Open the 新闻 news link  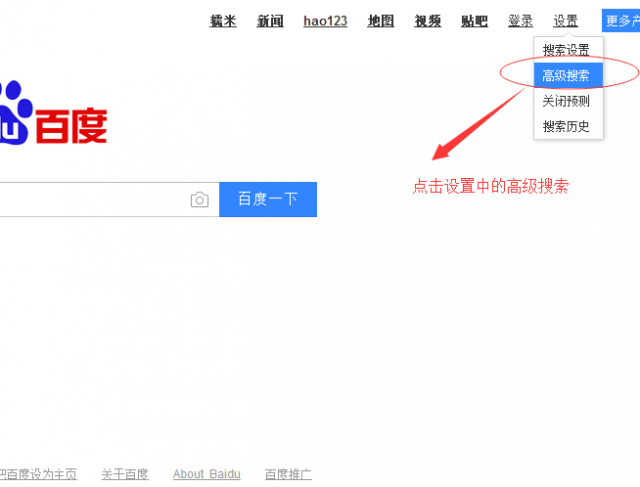tap(270, 21)
